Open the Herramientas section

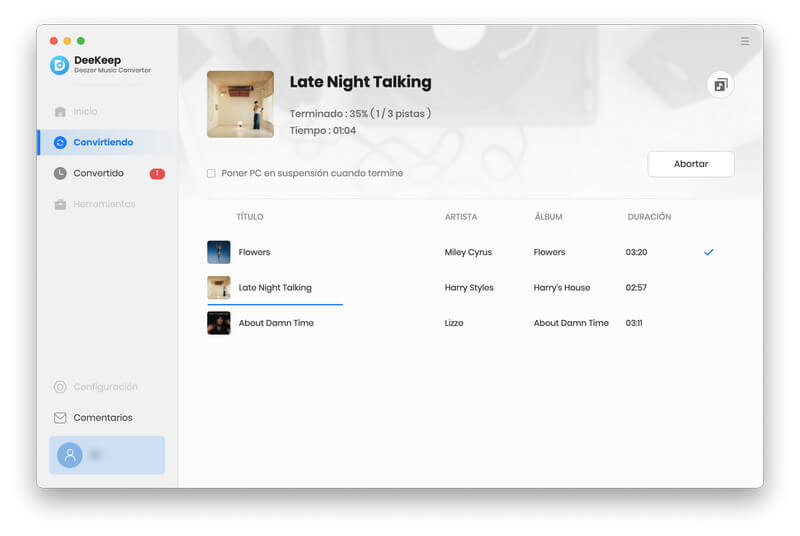(x=103, y=204)
